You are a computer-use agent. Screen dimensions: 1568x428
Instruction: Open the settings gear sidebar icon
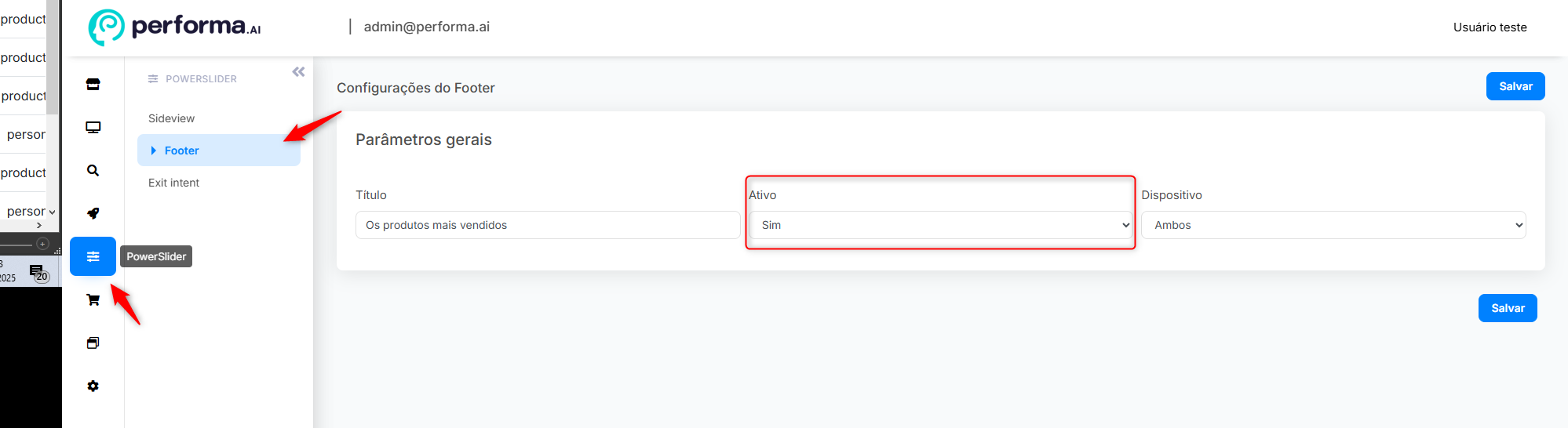(93, 386)
